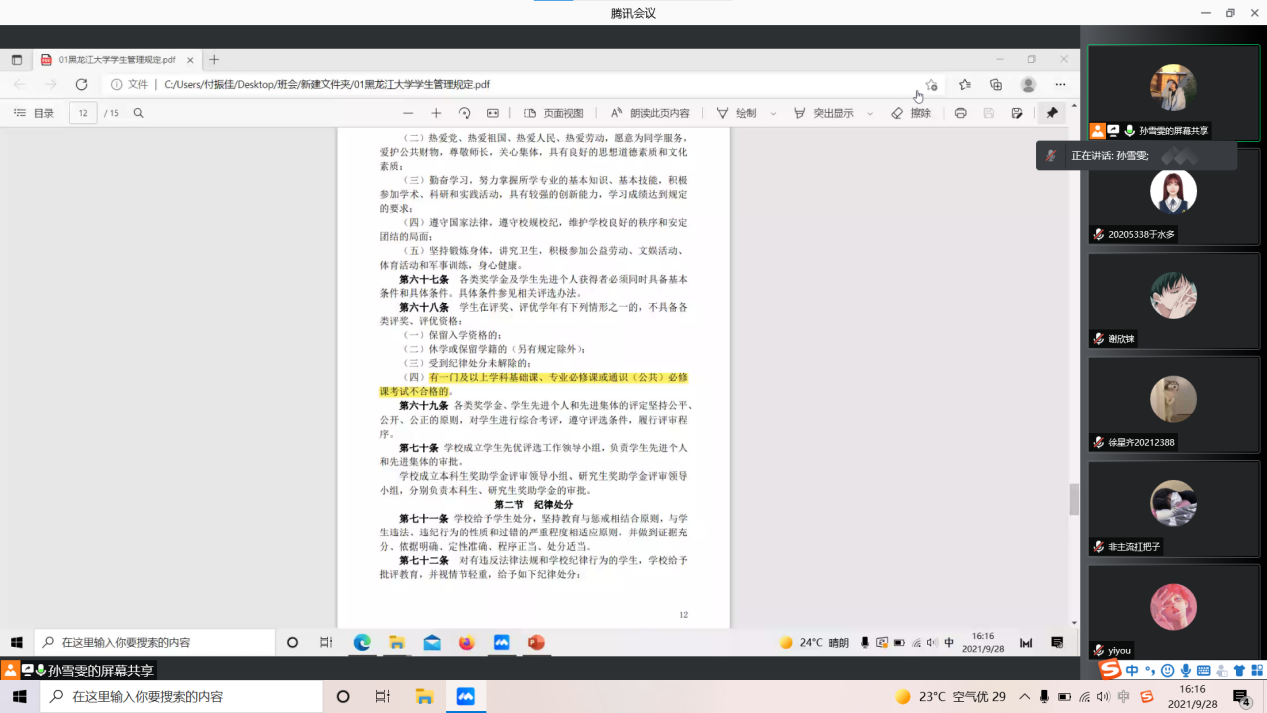
Task: Close the 01黑龙江大学学生管理规定.pdf tab
Action: pos(191,60)
